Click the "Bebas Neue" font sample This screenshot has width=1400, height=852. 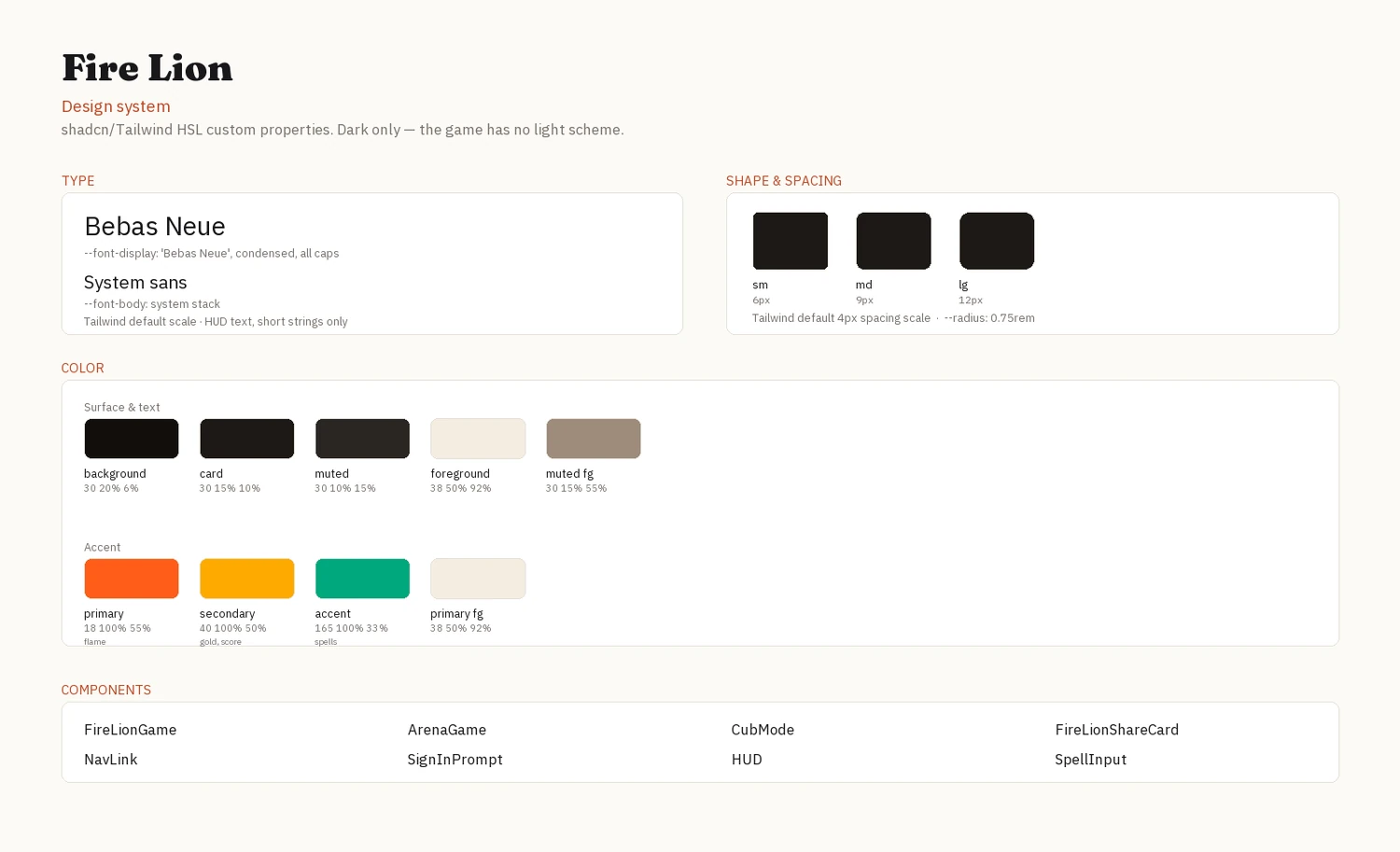point(155,227)
